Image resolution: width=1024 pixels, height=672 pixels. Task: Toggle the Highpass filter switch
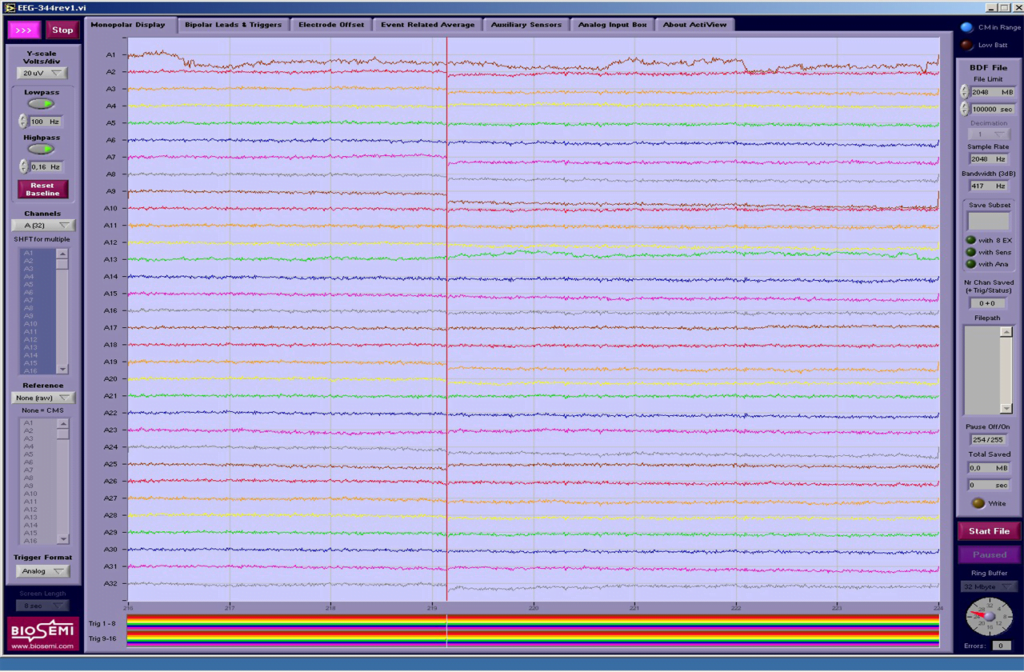pos(41,149)
